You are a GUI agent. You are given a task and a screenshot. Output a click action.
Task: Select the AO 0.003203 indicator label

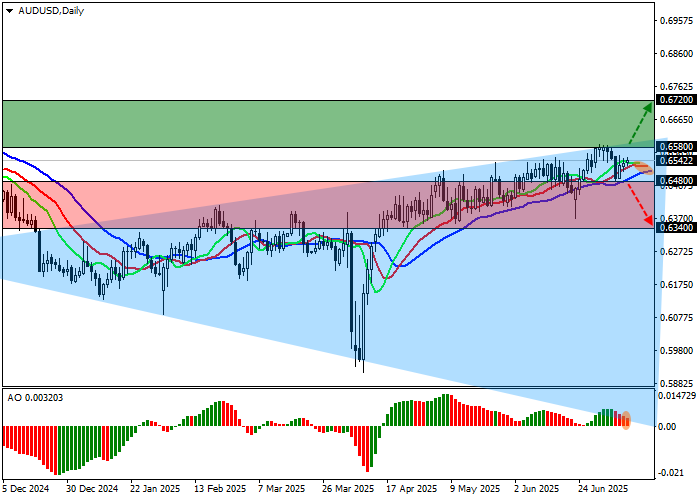point(35,397)
